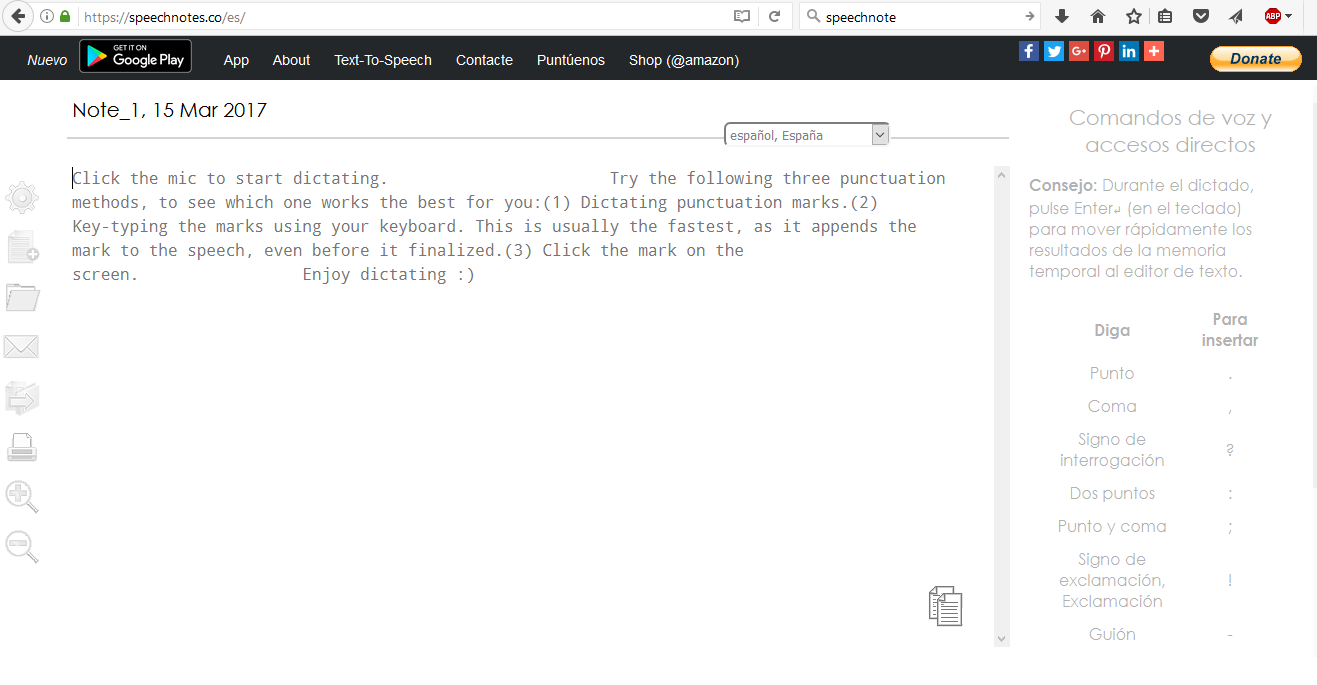Open the settings gear in left sidebar
1317x685 pixels.
22,198
